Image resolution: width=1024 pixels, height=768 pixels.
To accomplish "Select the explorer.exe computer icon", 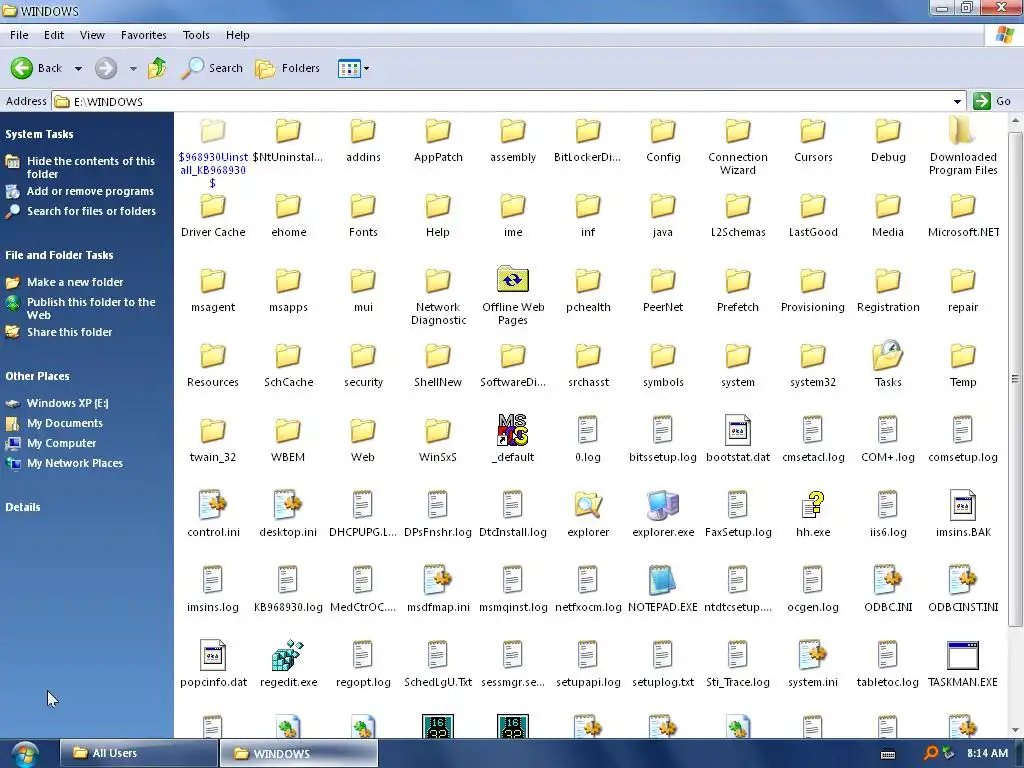I will (x=663, y=505).
